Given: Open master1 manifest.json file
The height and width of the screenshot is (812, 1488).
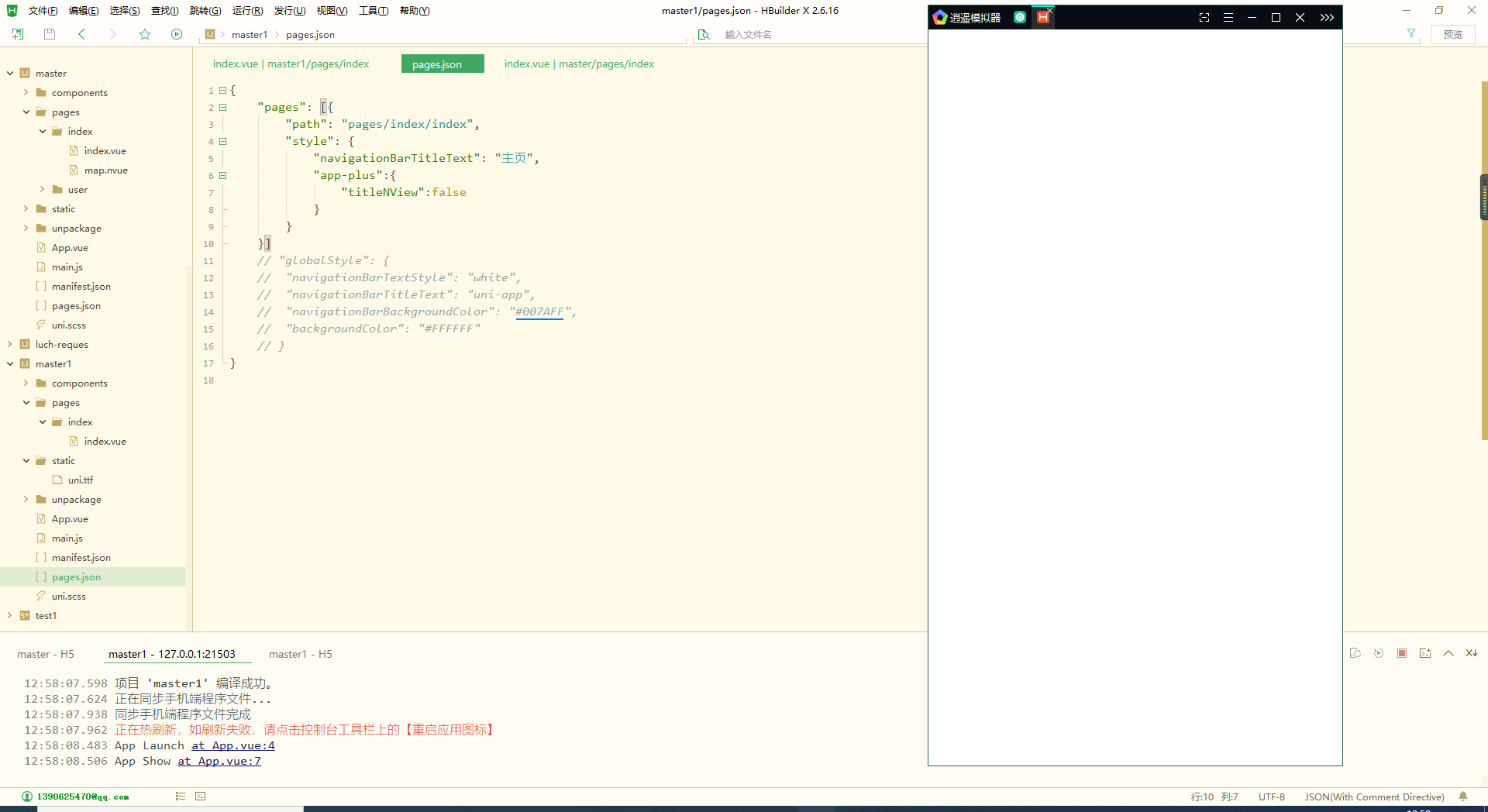Looking at the screenshot, I should (81, 557).
